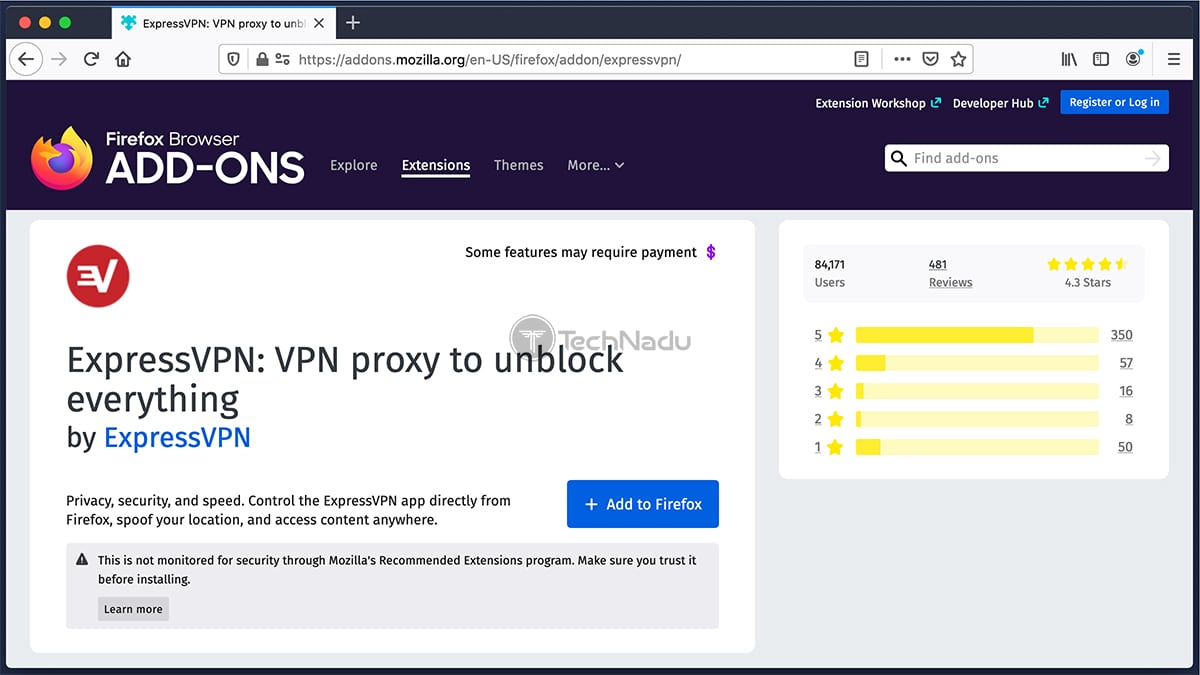Click the ExpressVPN author link
The image size is (1200, 675).
click(x=177, y=437)
